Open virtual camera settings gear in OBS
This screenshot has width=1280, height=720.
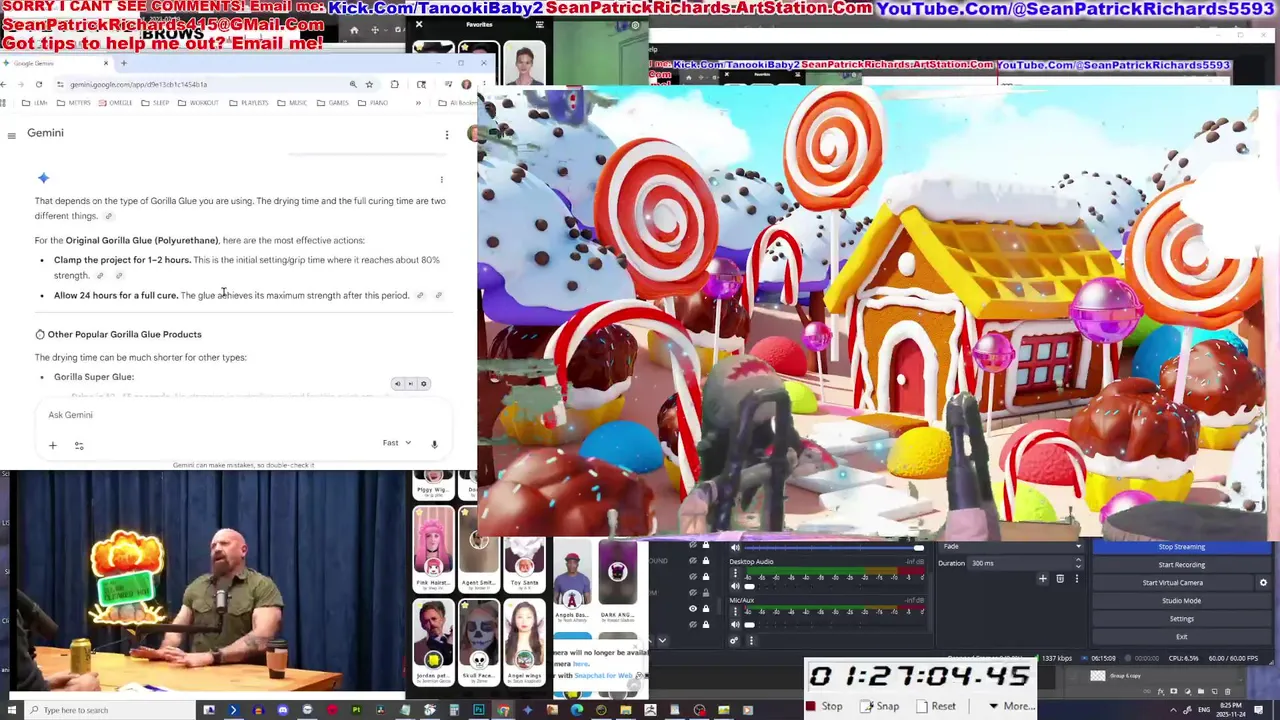(1263, 582)
